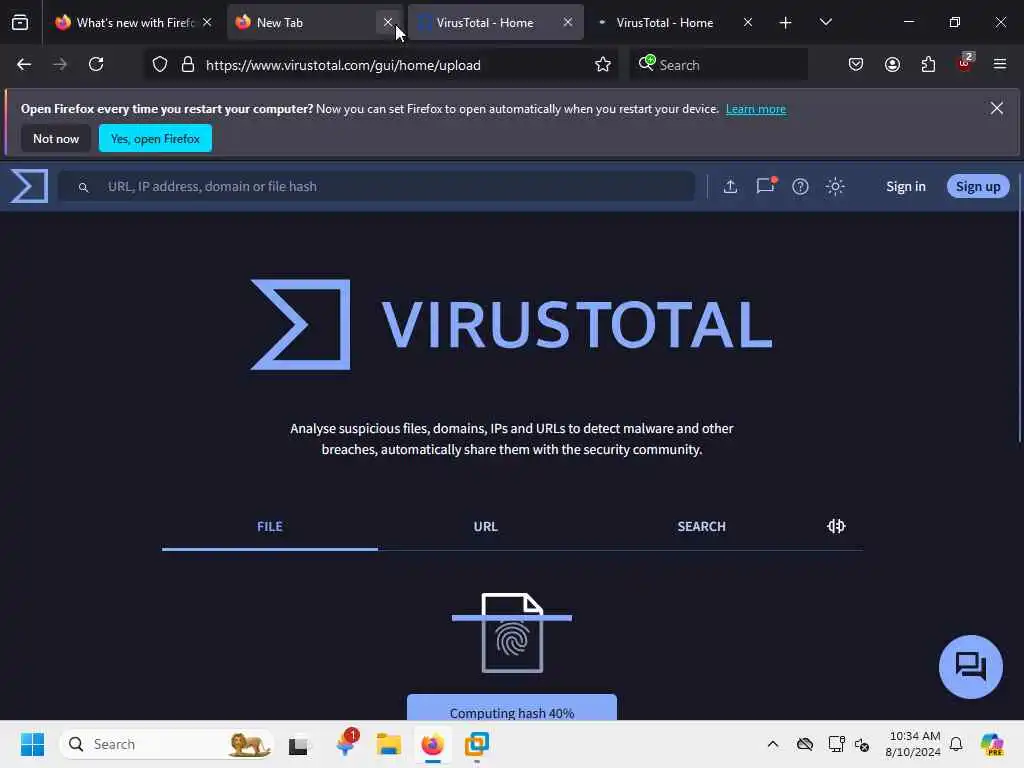Open the uBlock extension icon with badge
The image size is (1024, 768).
(x=965, y=63)
